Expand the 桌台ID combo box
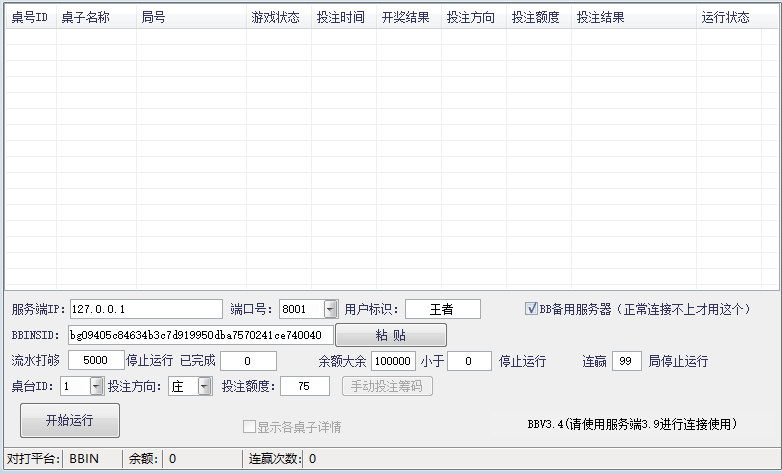The image size is (782, 474). 96,386
